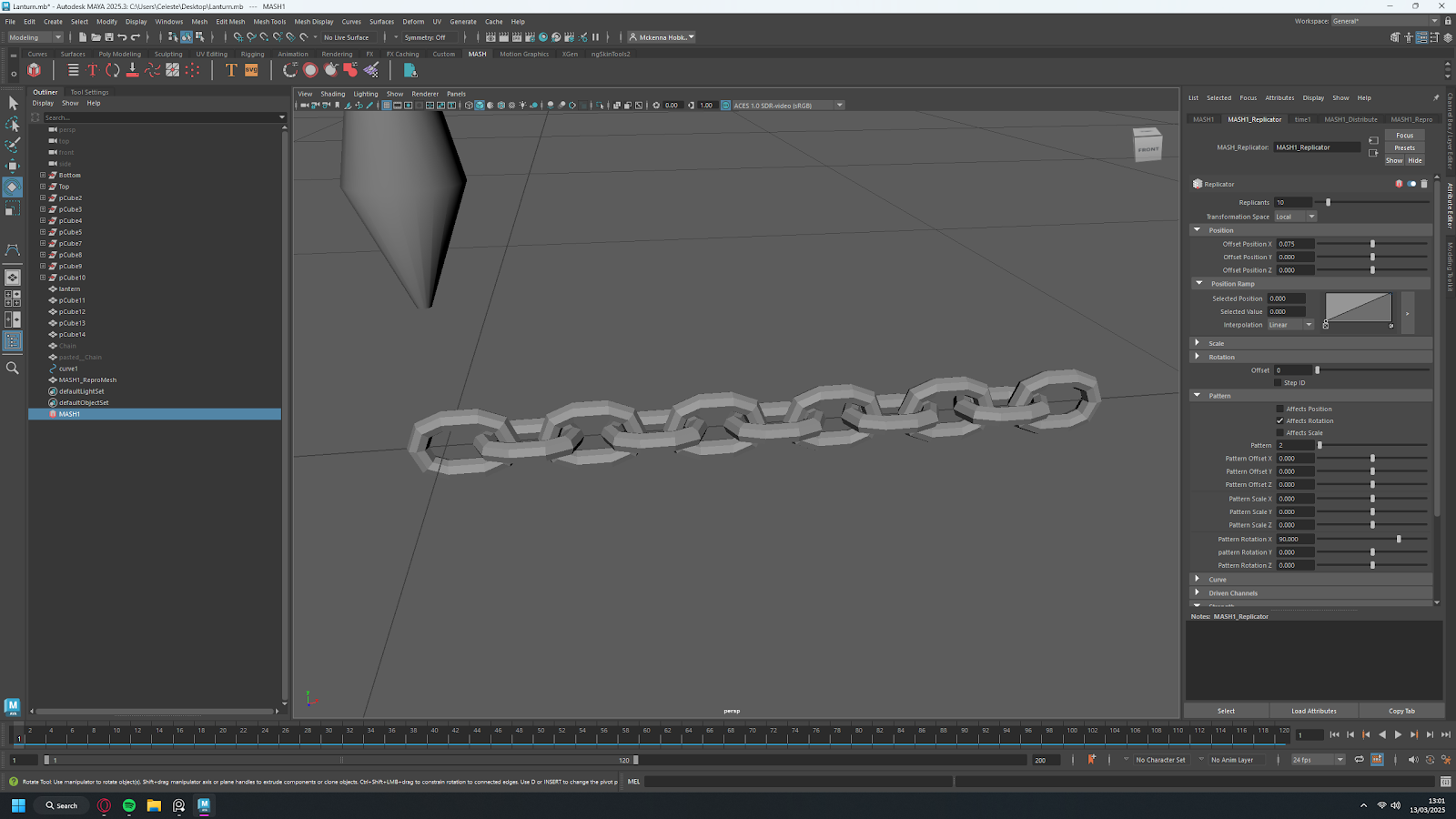
Task: Expand the Curve section
Action: 1198,579
